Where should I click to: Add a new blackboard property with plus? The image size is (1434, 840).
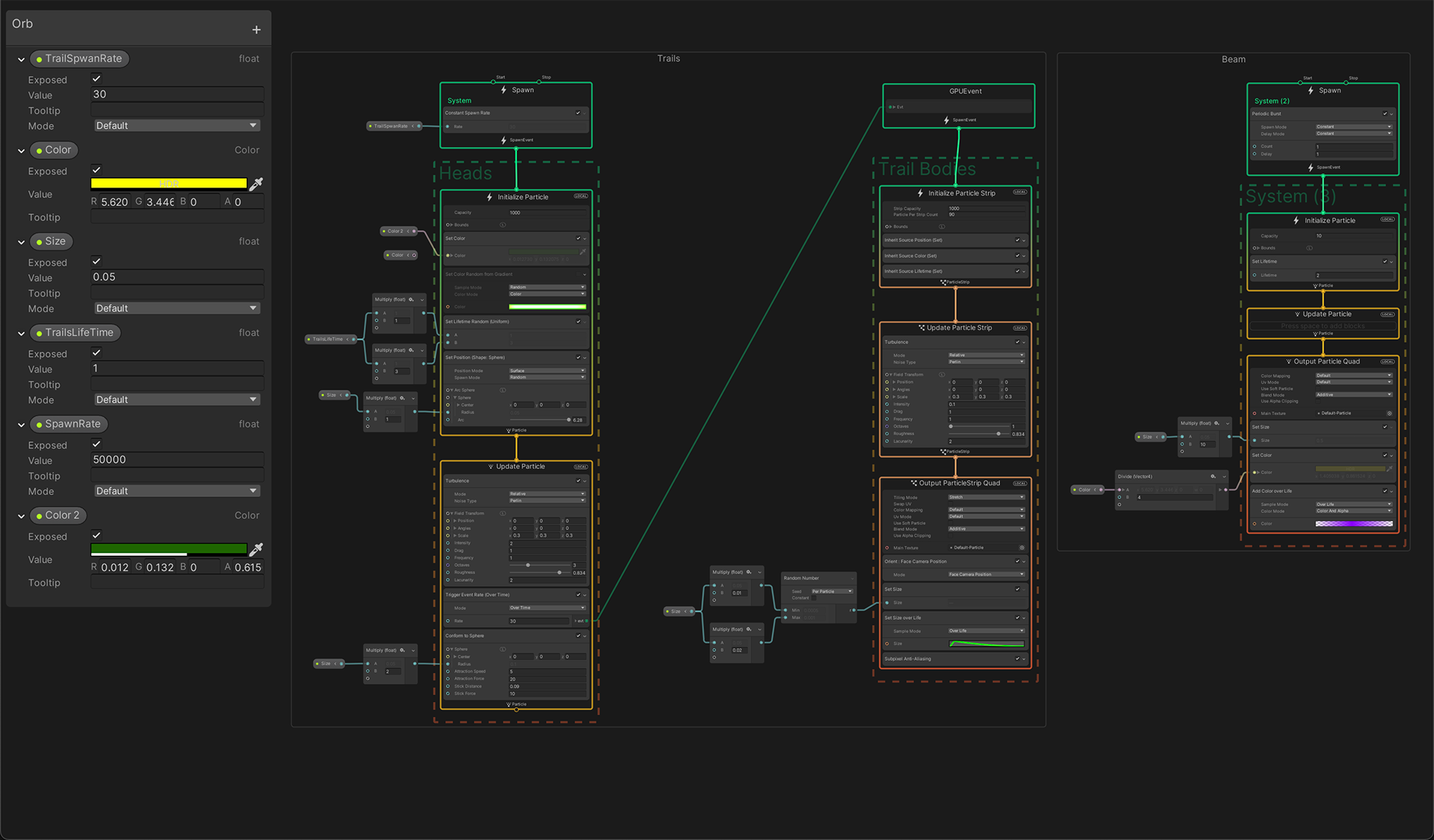point(256,30)
